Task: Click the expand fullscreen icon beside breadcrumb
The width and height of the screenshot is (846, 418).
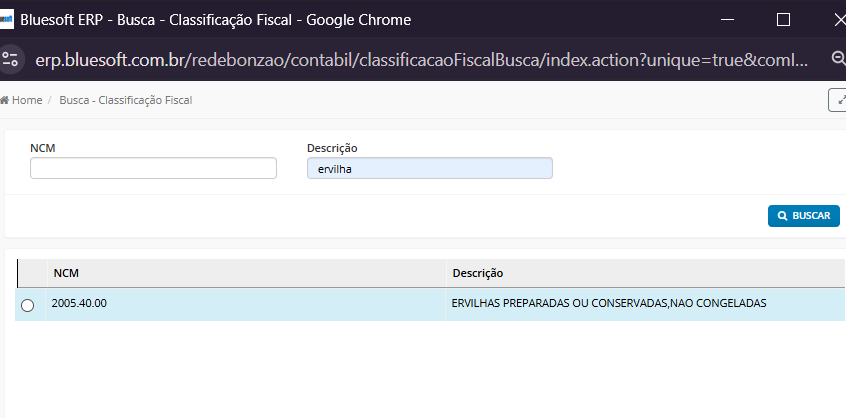Action: click(838, 100)
